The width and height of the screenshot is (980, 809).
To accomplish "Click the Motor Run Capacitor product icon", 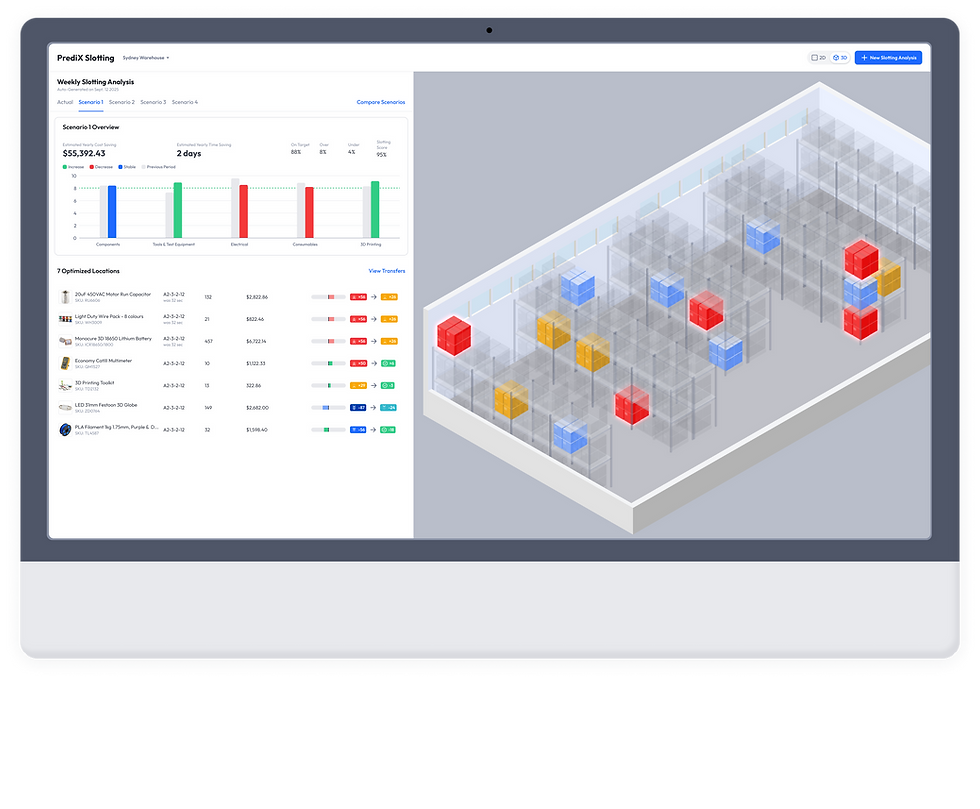I will tap(67, 297).
